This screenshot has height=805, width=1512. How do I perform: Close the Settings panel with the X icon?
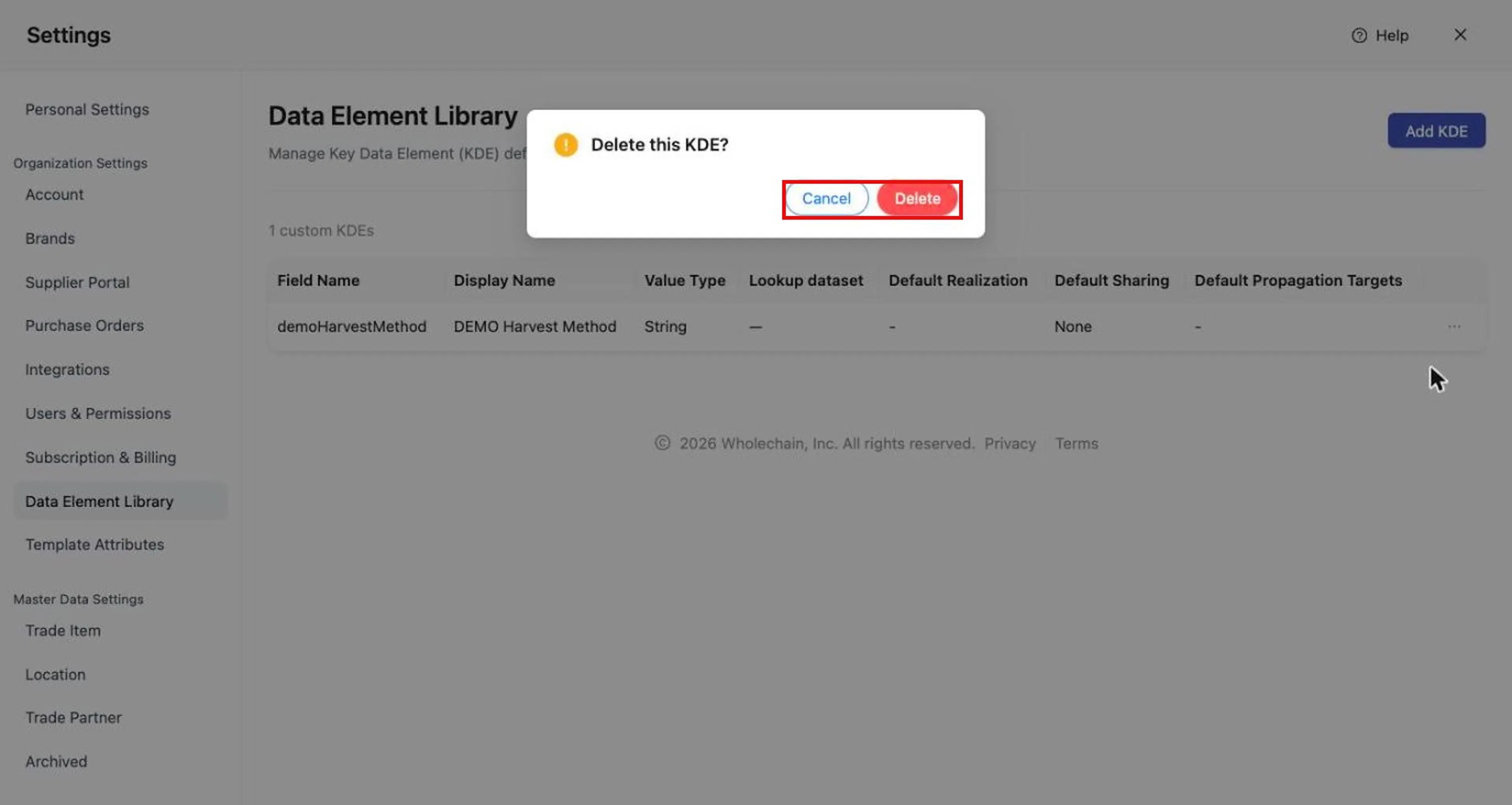pos(1460,35)
